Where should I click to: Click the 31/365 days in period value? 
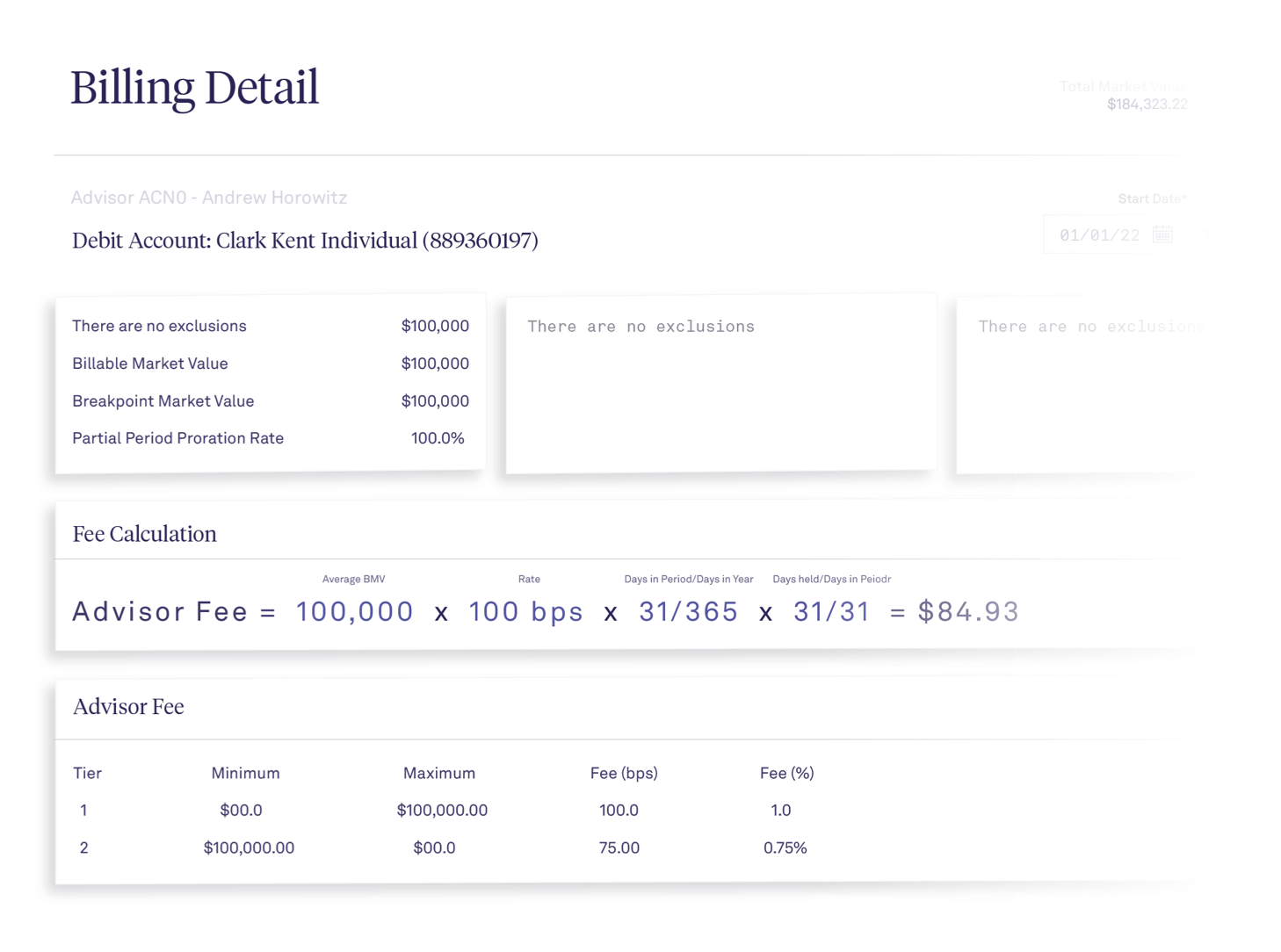pos(688,611)
